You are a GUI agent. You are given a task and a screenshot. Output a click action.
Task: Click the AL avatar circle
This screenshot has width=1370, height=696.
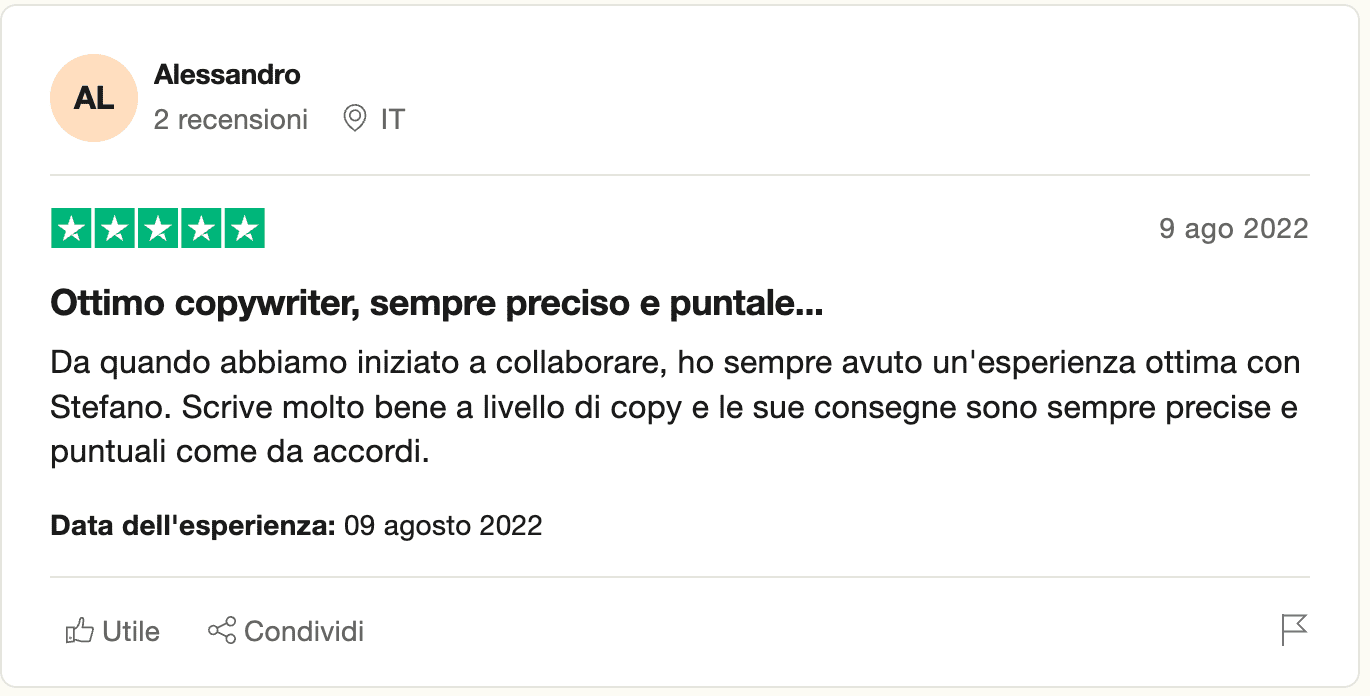pyautogui.click(x=93, y=98)
